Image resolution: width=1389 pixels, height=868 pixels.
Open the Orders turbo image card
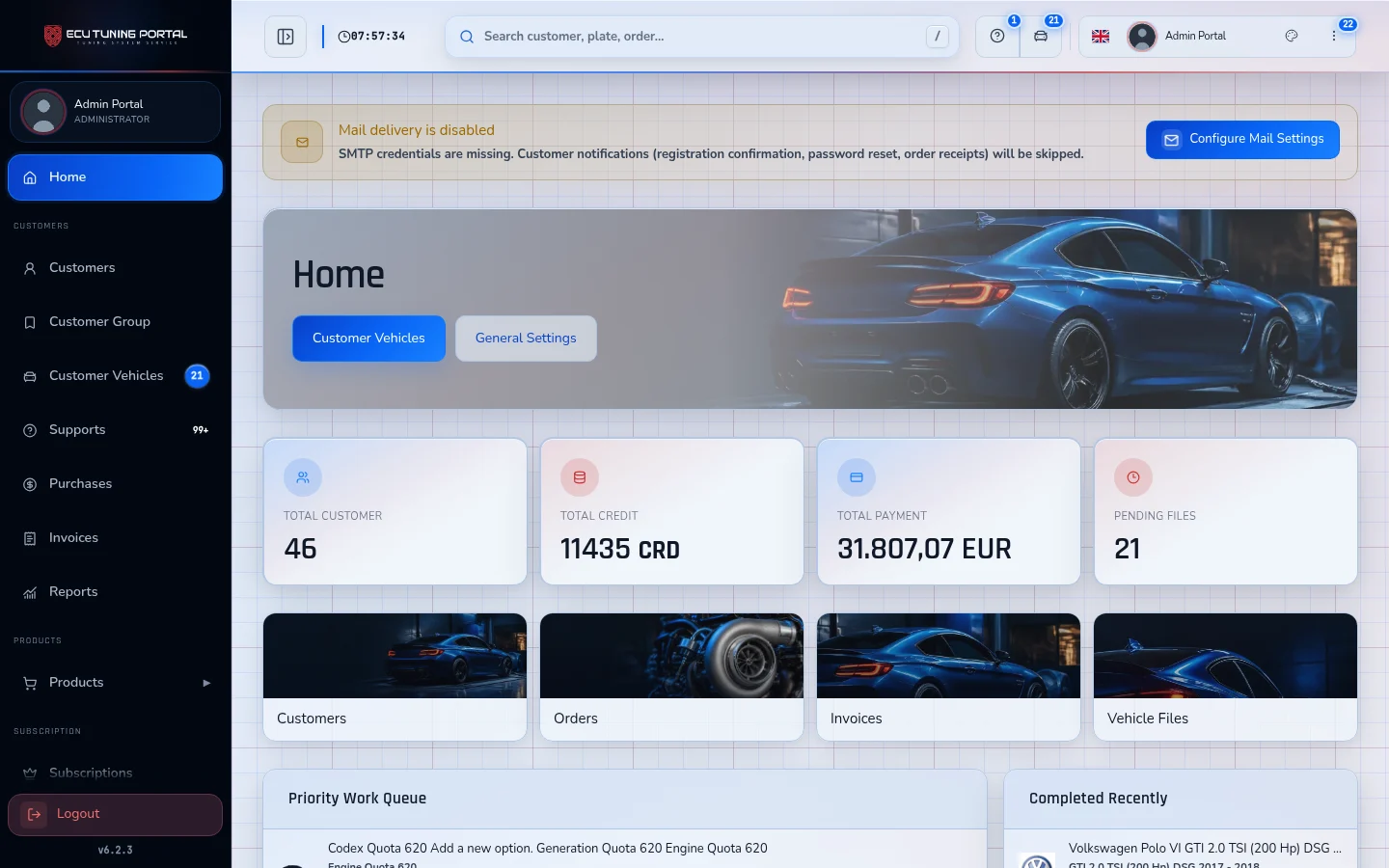coord(672,677)
